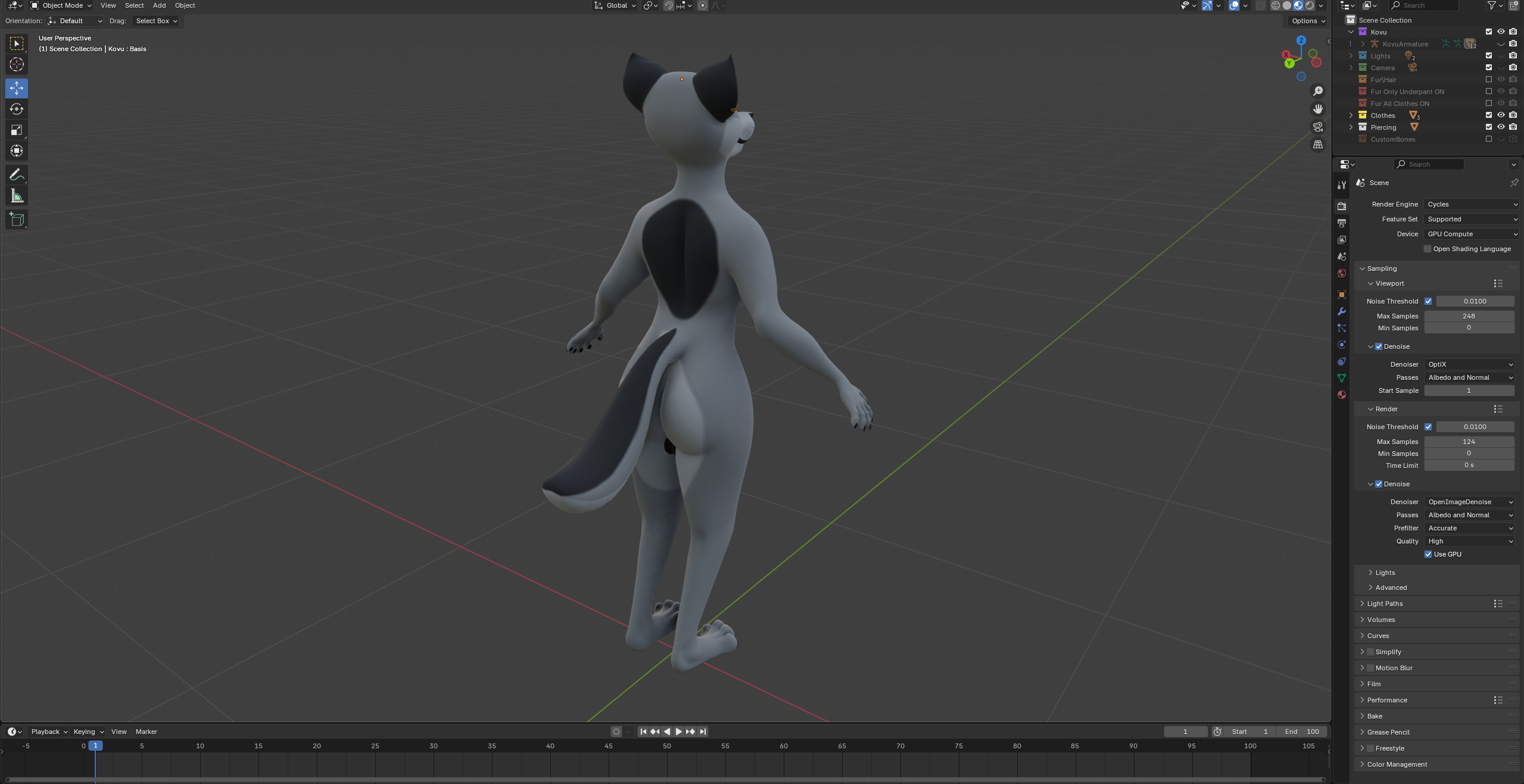
Task: Open the Object menu
Action: 185,5
